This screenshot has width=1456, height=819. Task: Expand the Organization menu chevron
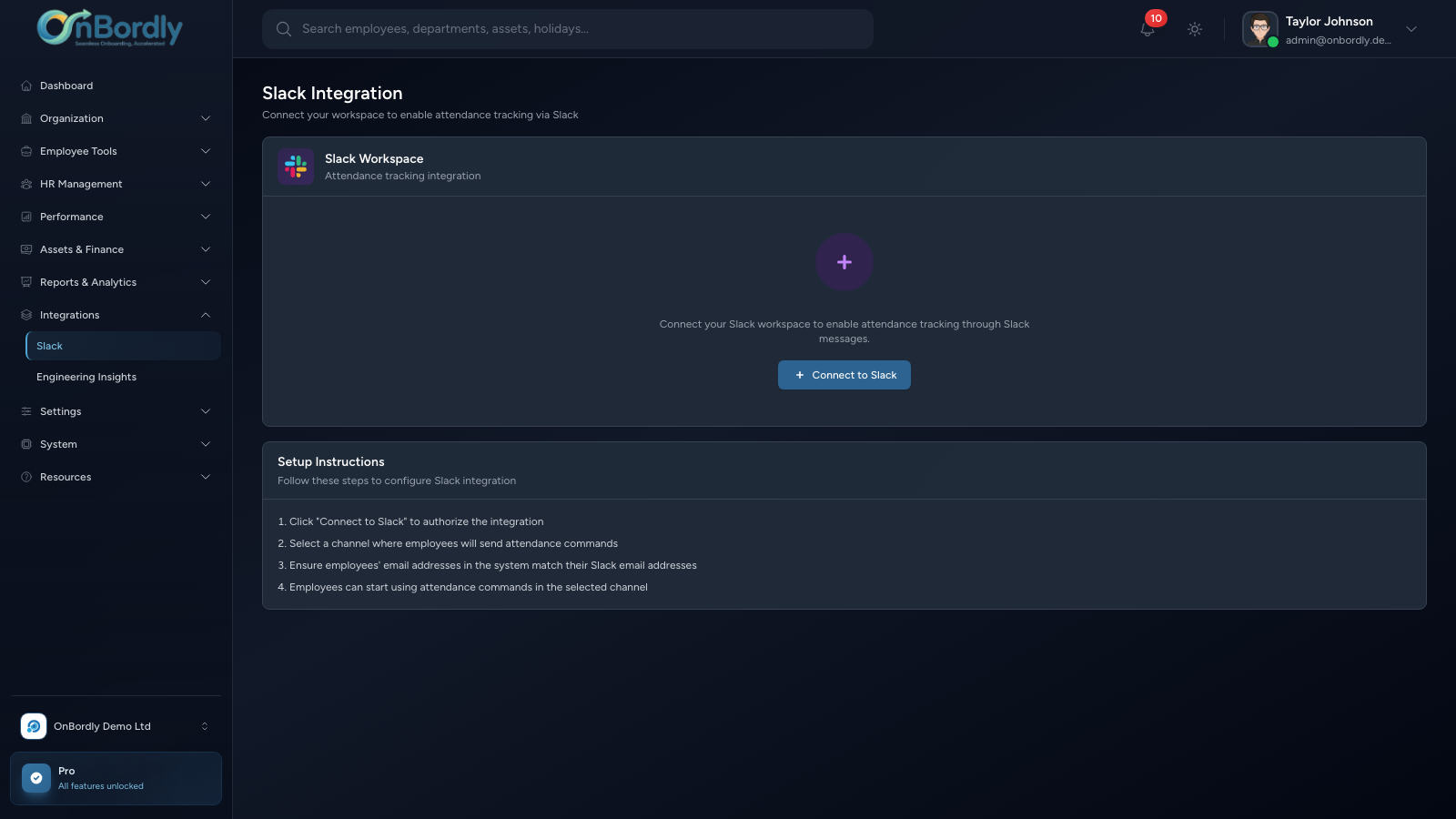tap(206, 118)
